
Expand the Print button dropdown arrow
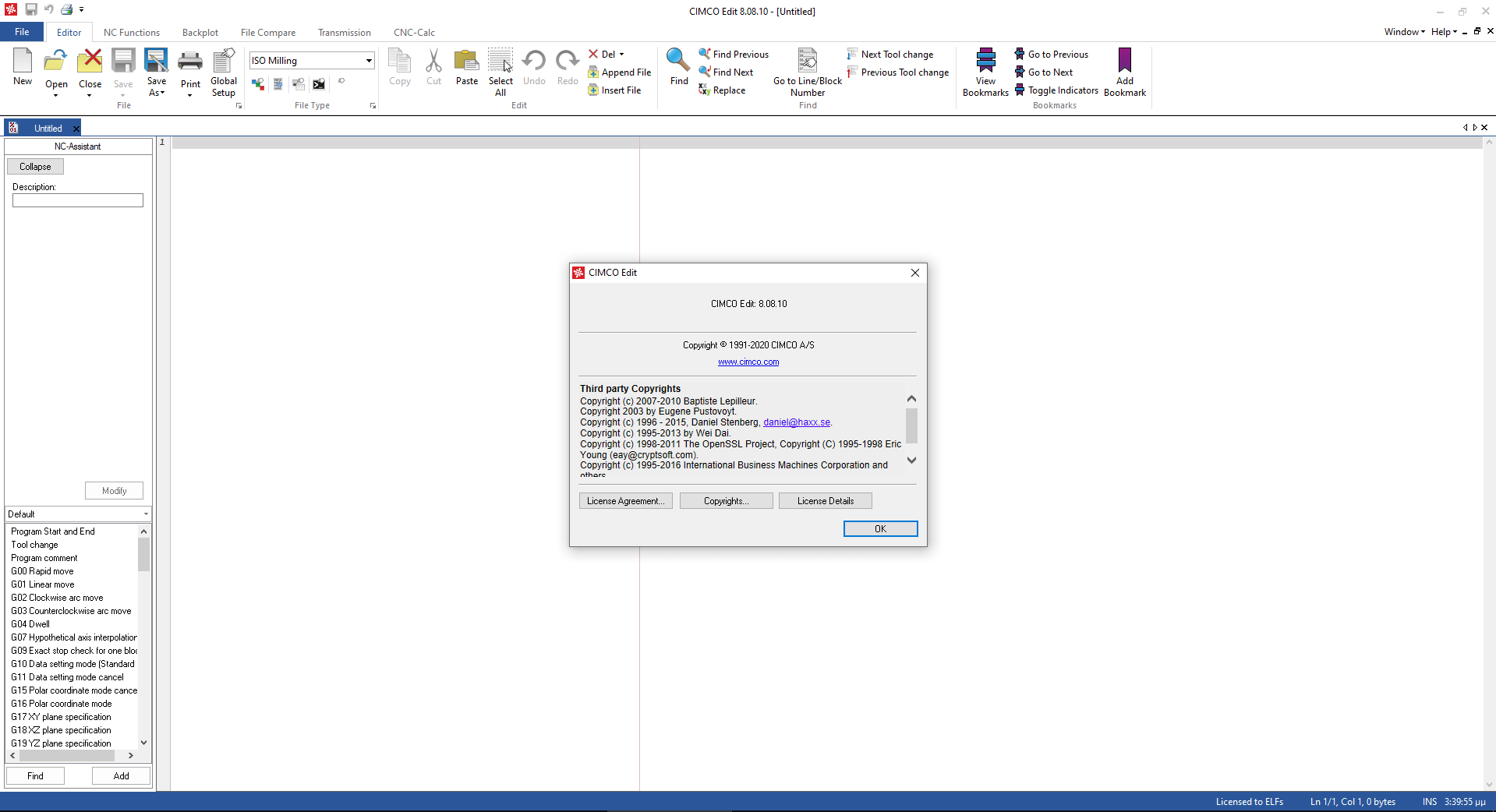point(190,95)
